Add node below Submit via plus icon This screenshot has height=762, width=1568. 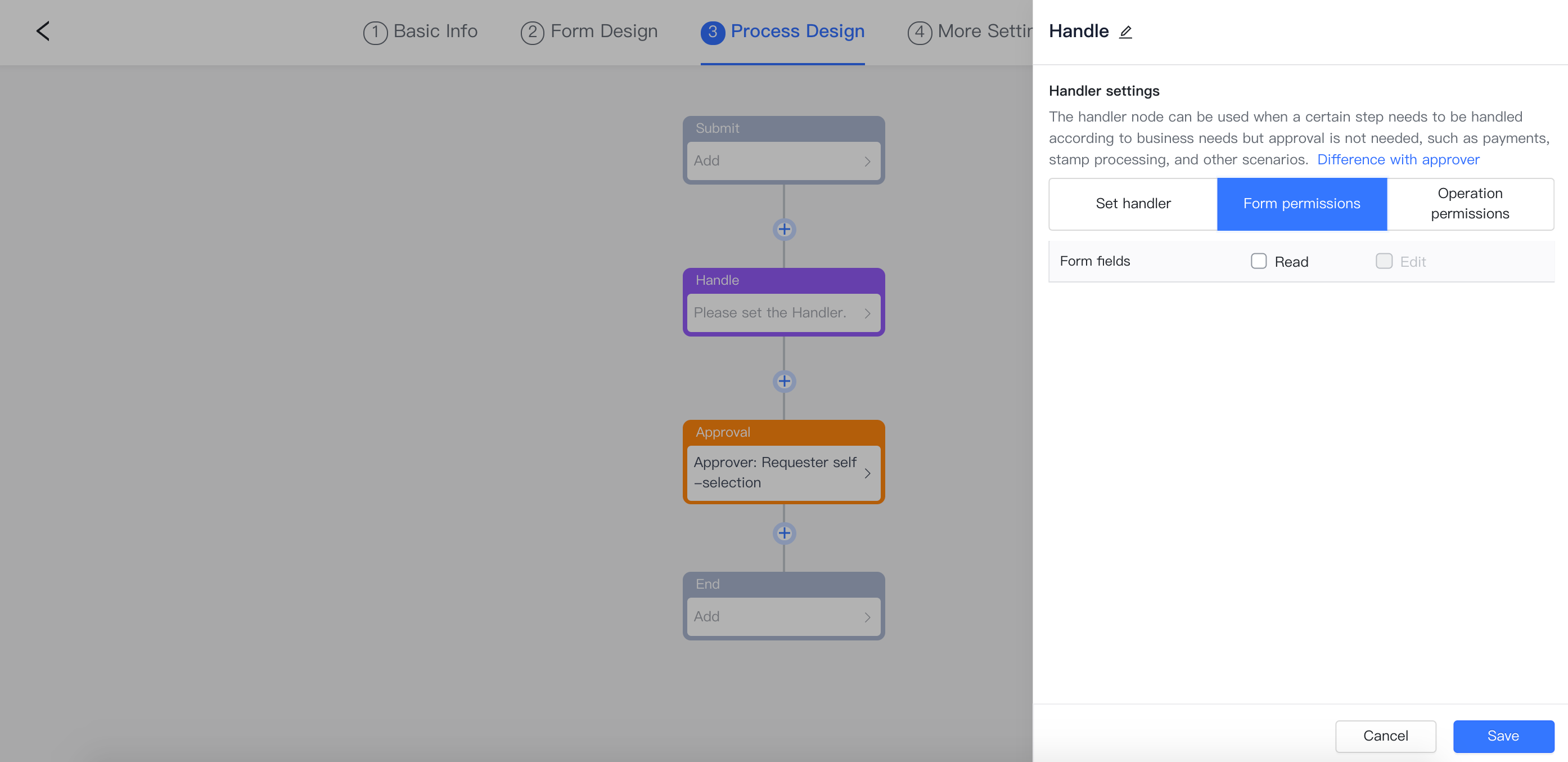click(x=784, y=230)
